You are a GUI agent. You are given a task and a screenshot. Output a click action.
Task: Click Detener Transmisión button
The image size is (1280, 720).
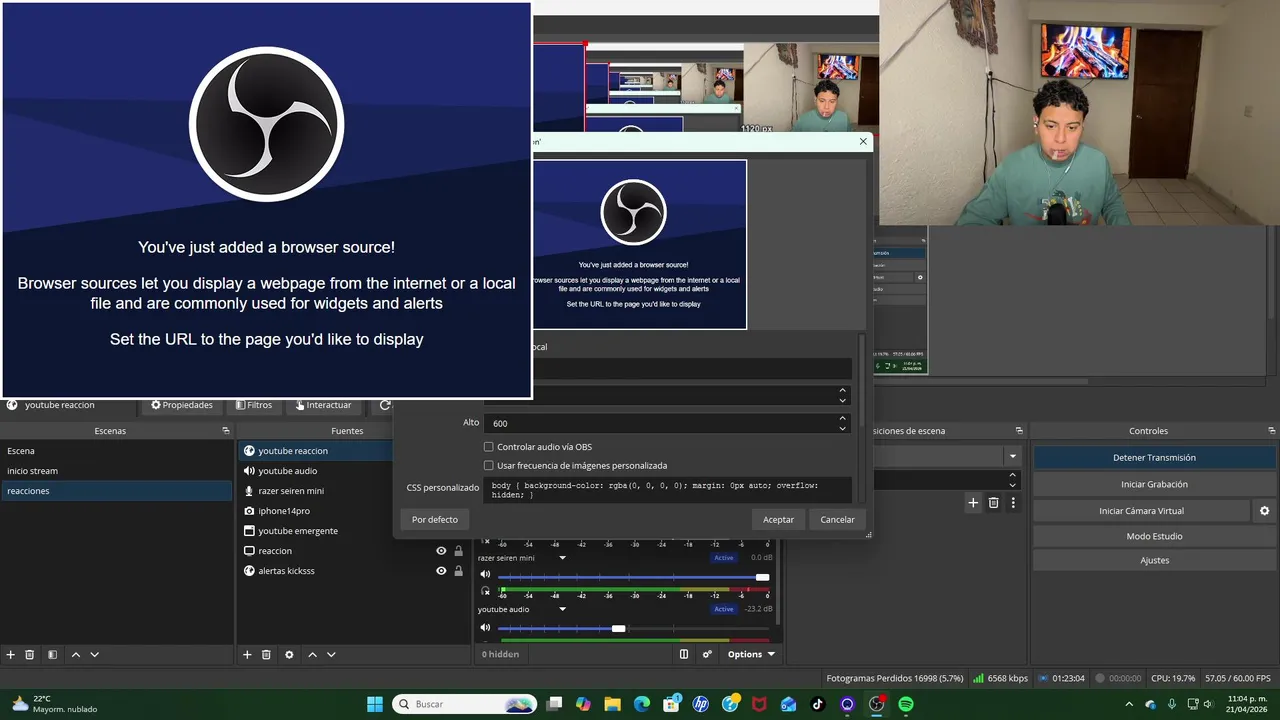point(1154,457)
